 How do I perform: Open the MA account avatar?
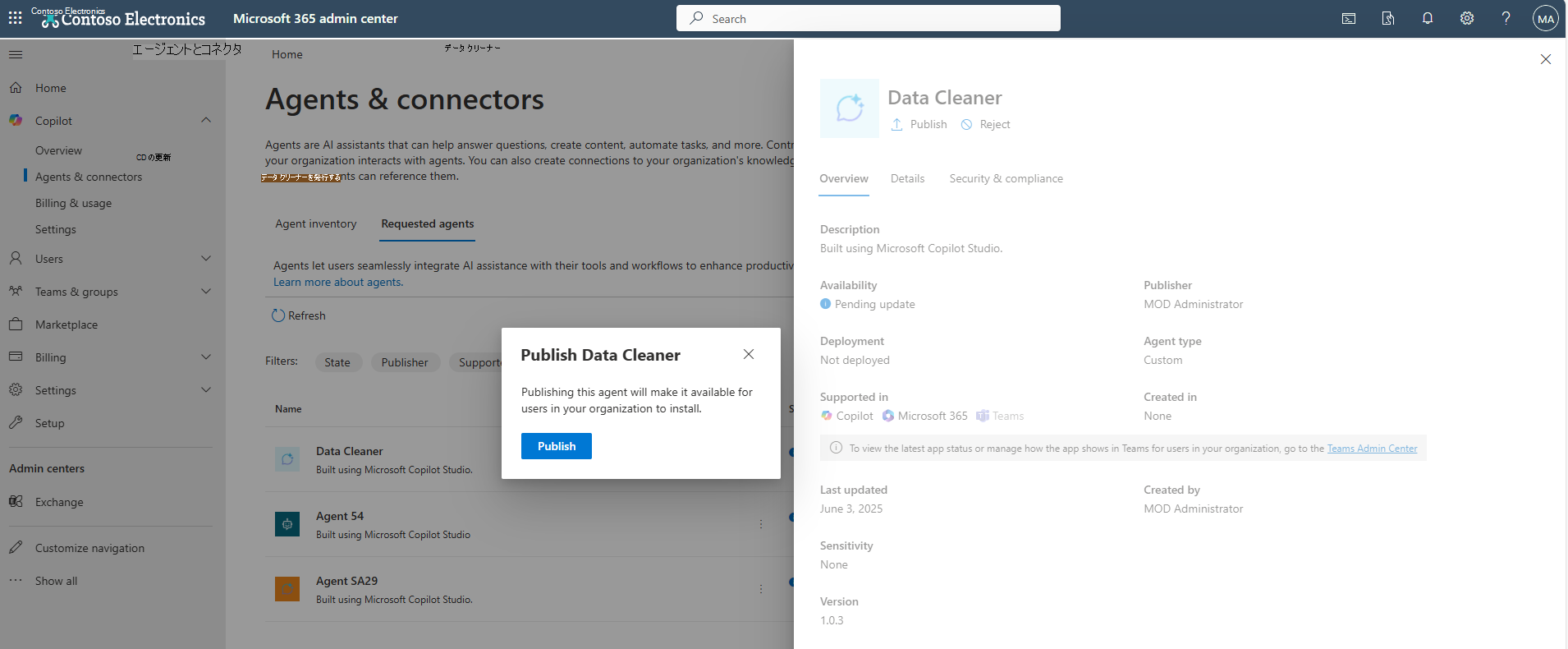pyautogui.click(x=1546, y=18)
